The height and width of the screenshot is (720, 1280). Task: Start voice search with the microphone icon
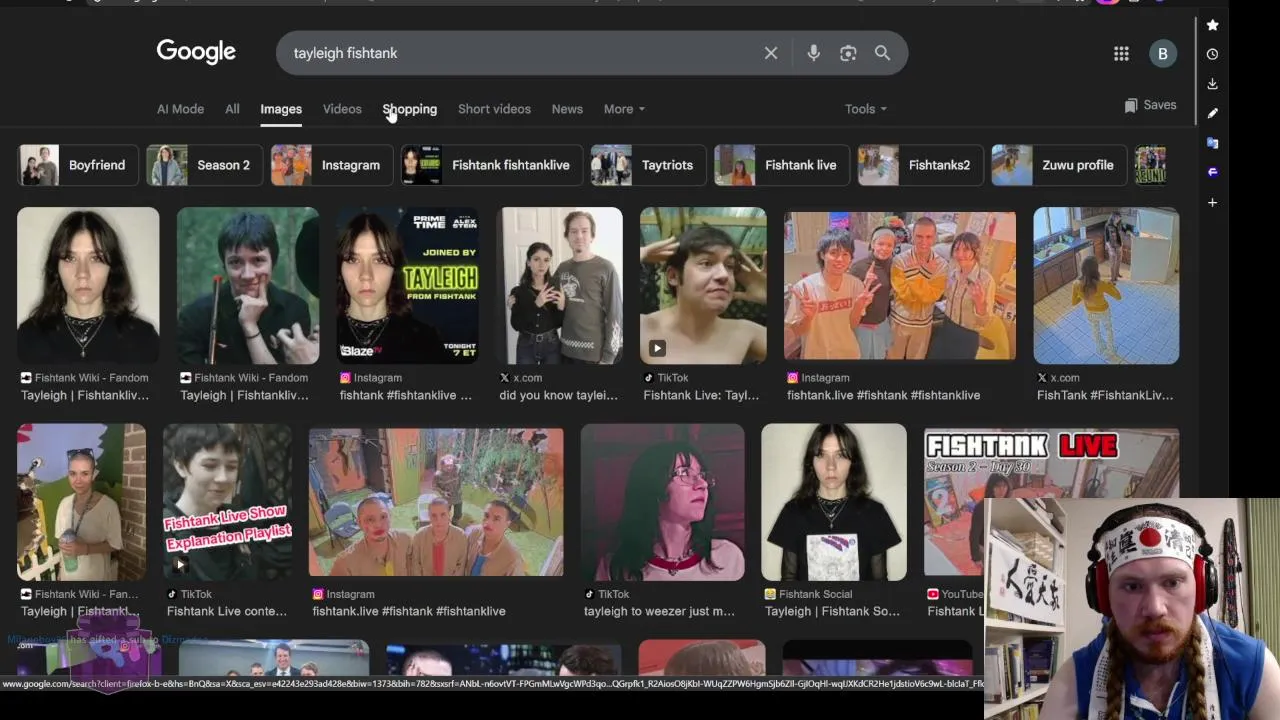(x=813, y=53)
